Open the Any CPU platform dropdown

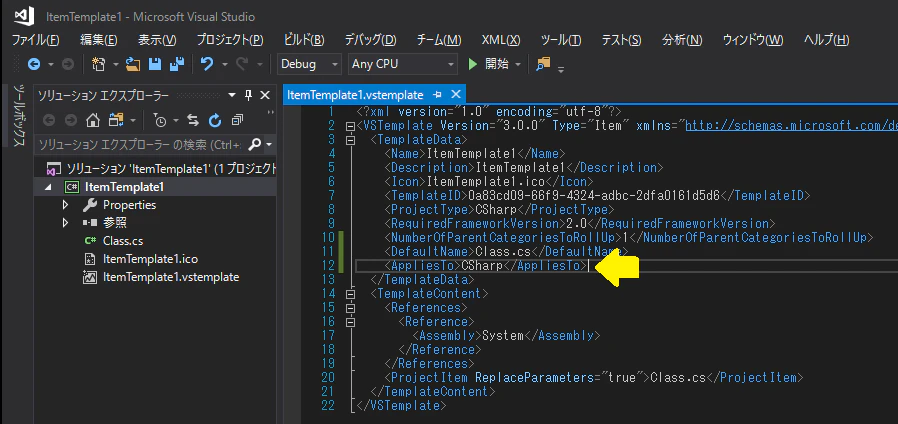click(403, 64)
